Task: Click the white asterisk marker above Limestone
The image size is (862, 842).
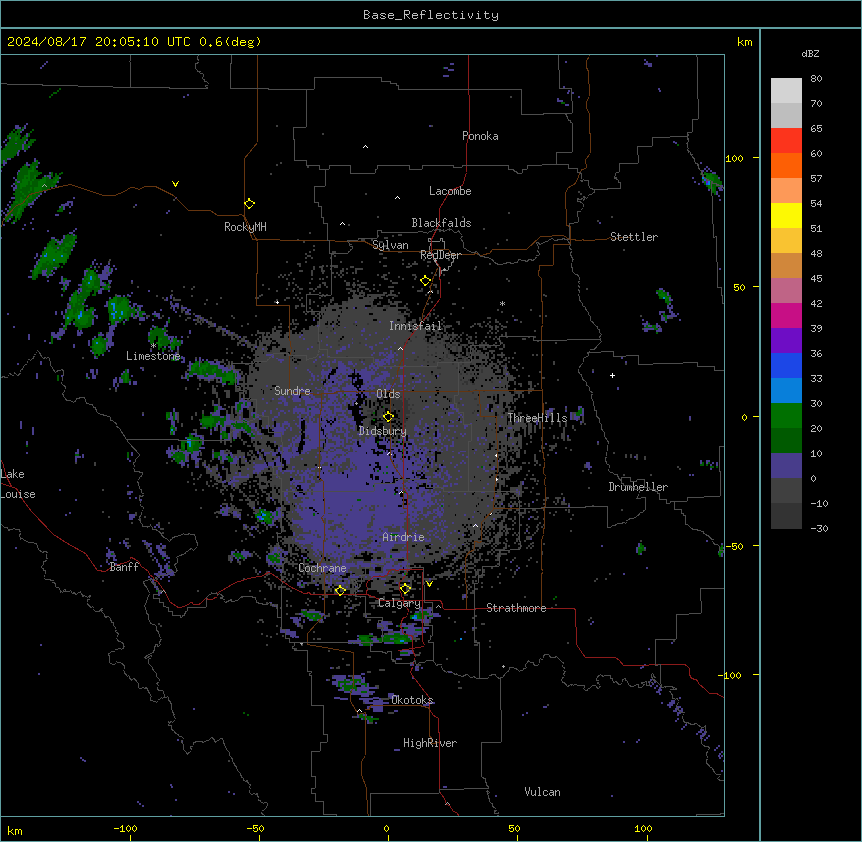Action: click(x=153, y=345)
